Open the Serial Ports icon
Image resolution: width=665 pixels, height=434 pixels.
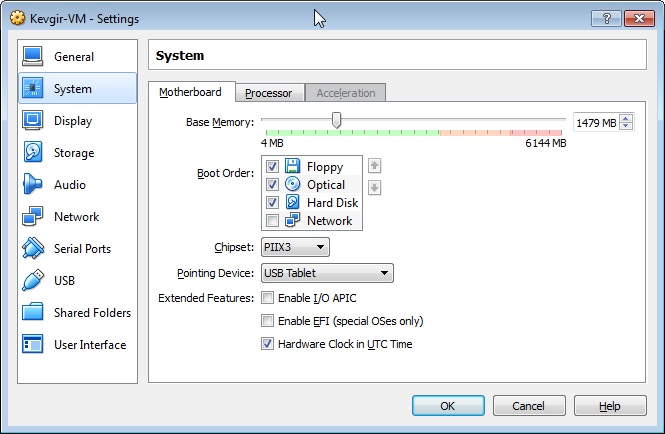click(x=33, y=249)
